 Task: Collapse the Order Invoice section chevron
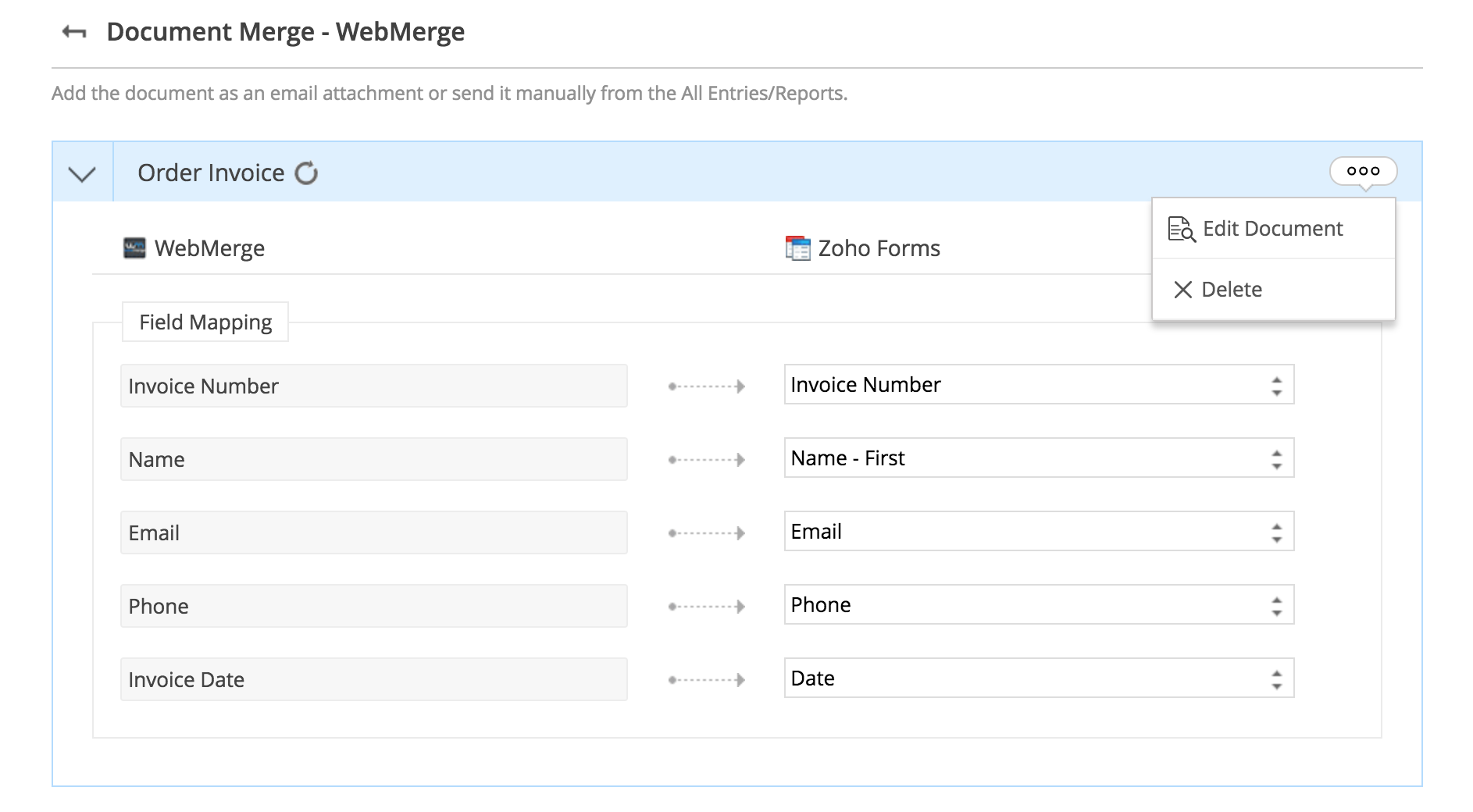point(82,173)
